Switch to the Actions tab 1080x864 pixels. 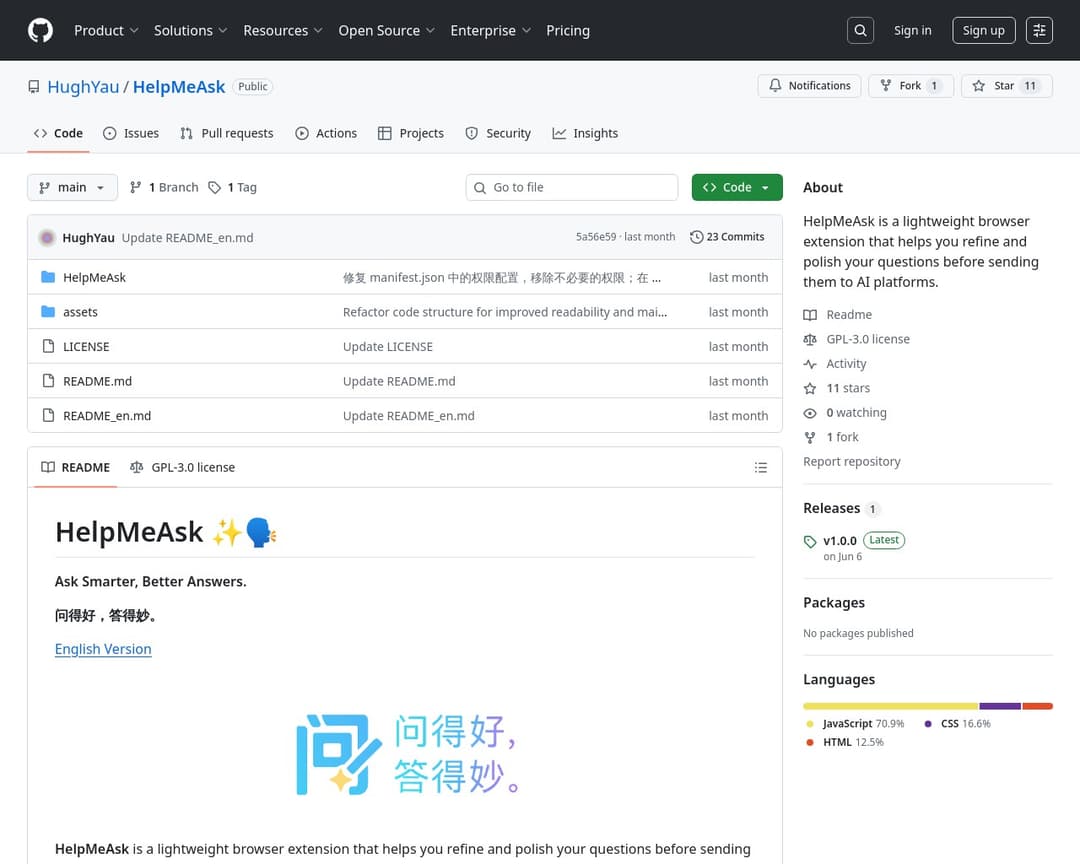click(x=326, y=133)
